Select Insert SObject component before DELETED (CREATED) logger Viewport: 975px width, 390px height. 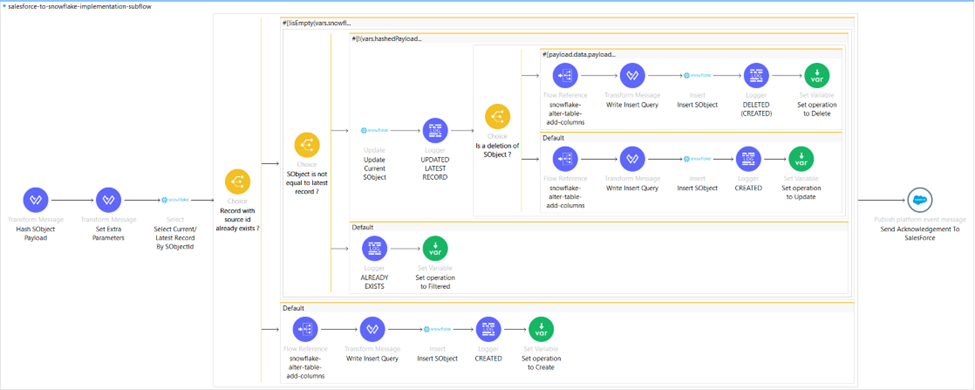click(x=697, y=75)
